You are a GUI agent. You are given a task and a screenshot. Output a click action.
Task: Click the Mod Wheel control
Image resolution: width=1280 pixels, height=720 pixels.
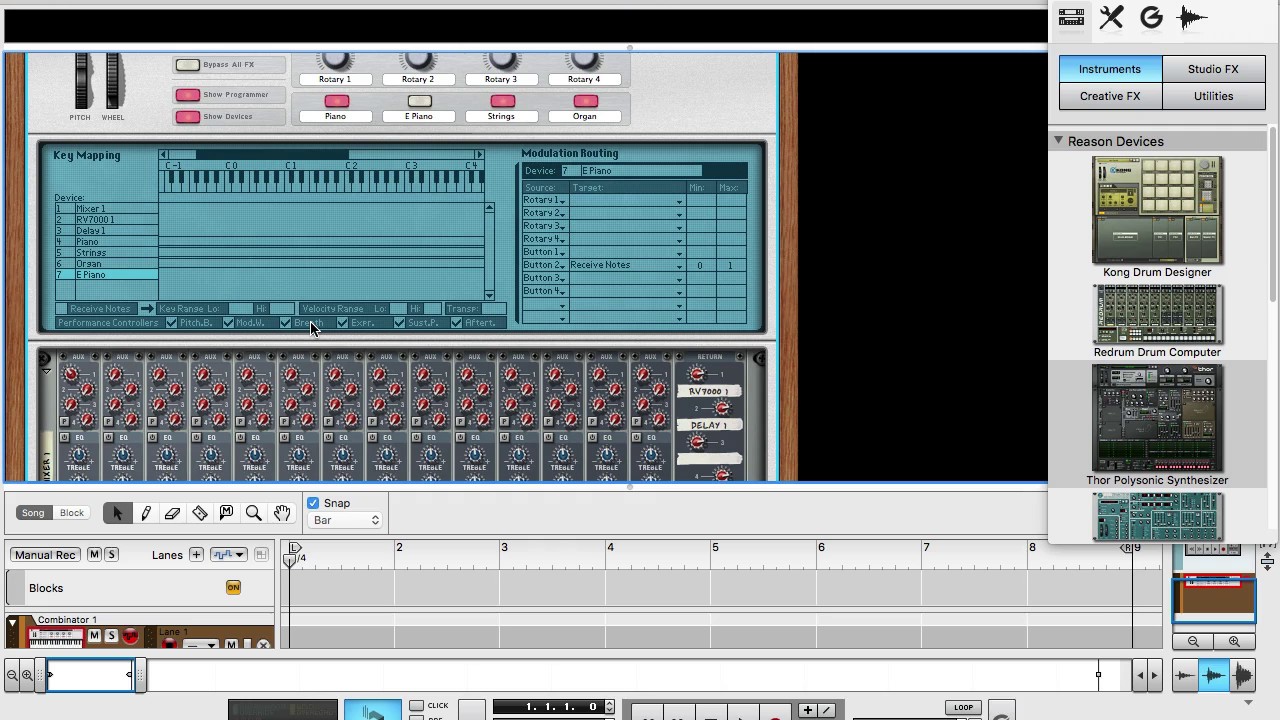pyautogui.click(x=114, y=82)
